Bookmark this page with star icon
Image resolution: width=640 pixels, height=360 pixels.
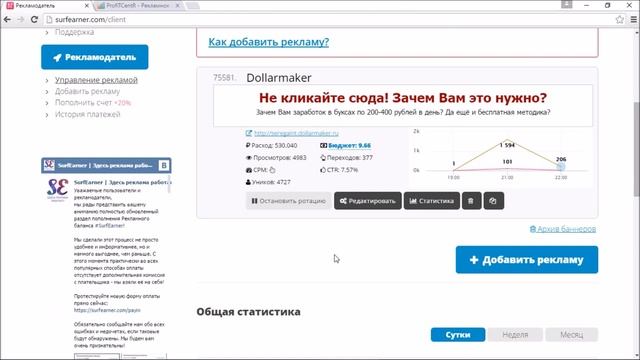[x=619, y=19]
